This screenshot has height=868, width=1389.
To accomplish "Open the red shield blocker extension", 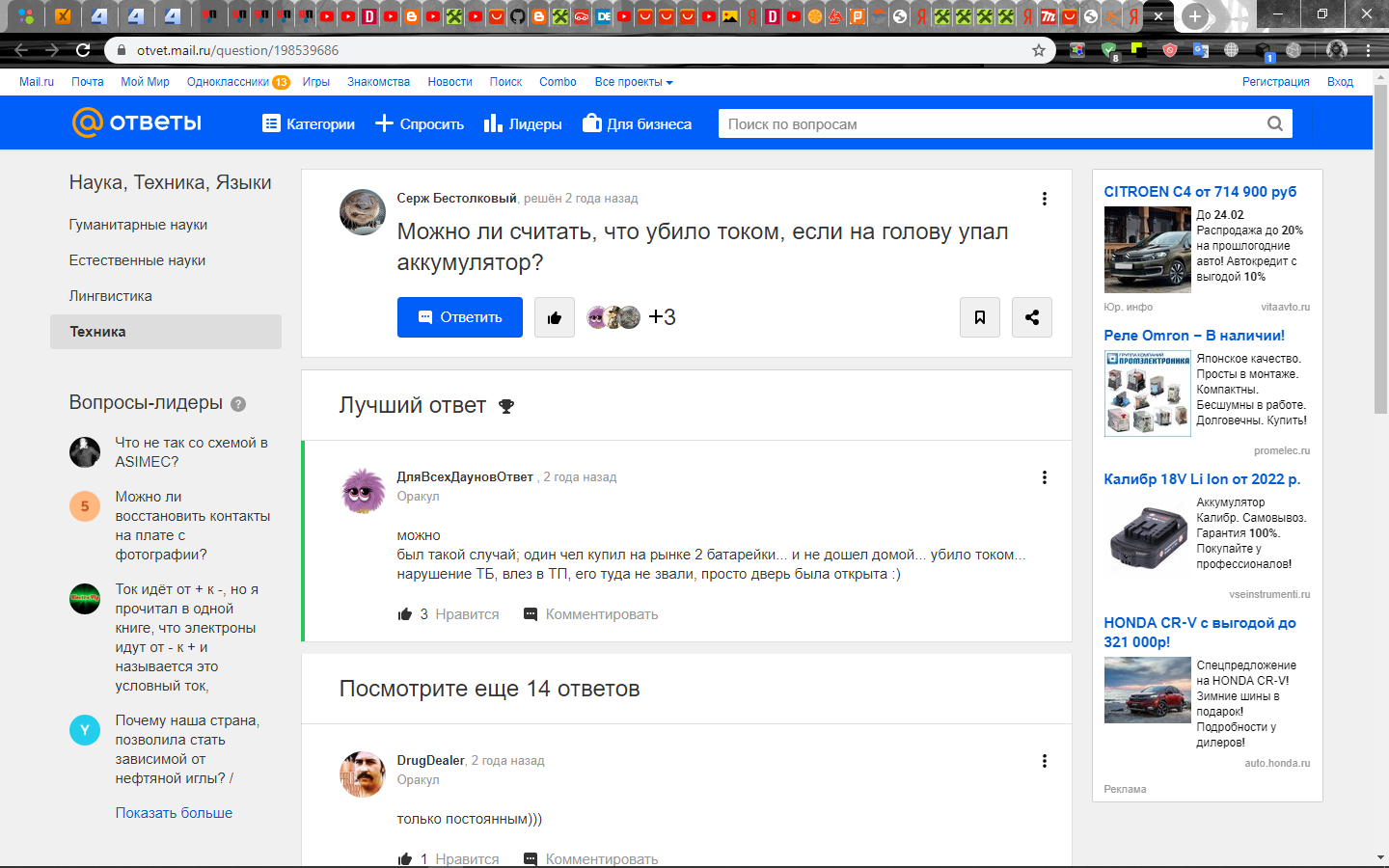I will tap(1170, 50).
